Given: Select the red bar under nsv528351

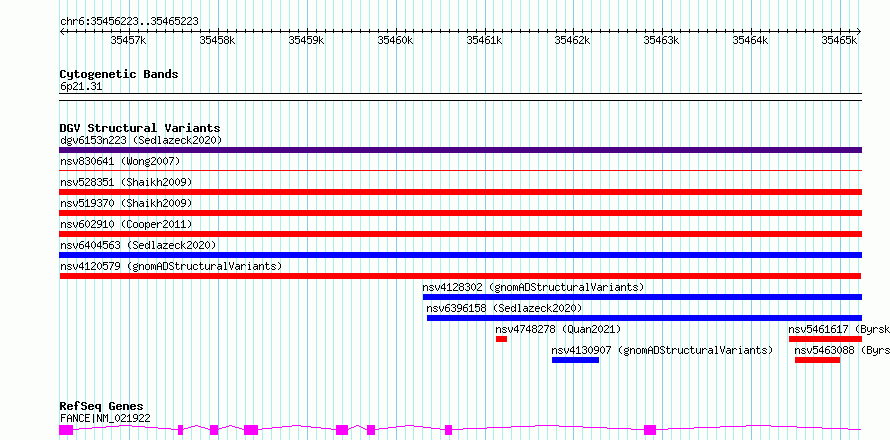Looking at the screenshot, I should coord(460,192).
